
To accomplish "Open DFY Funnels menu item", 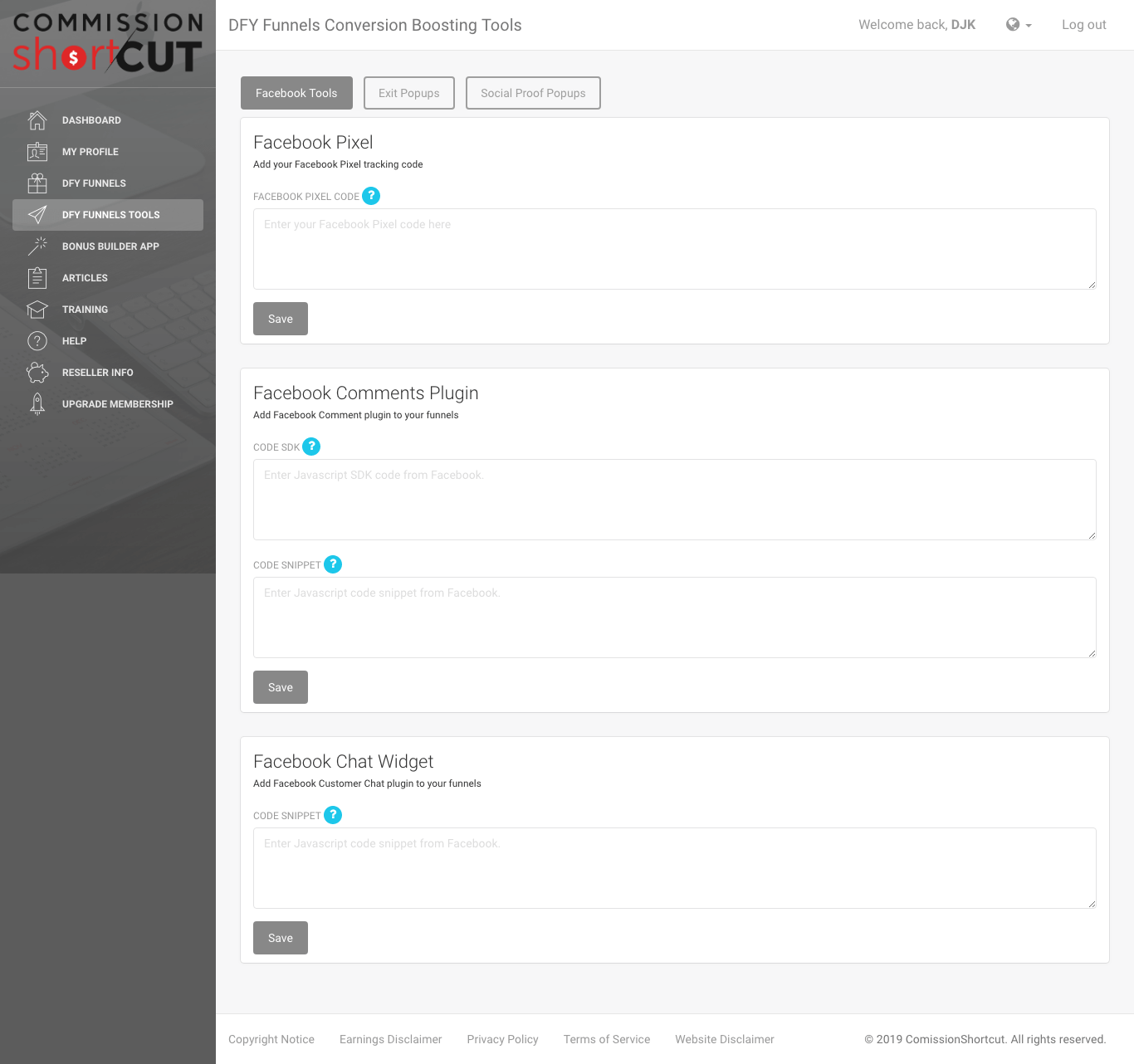I will point(108,183).
